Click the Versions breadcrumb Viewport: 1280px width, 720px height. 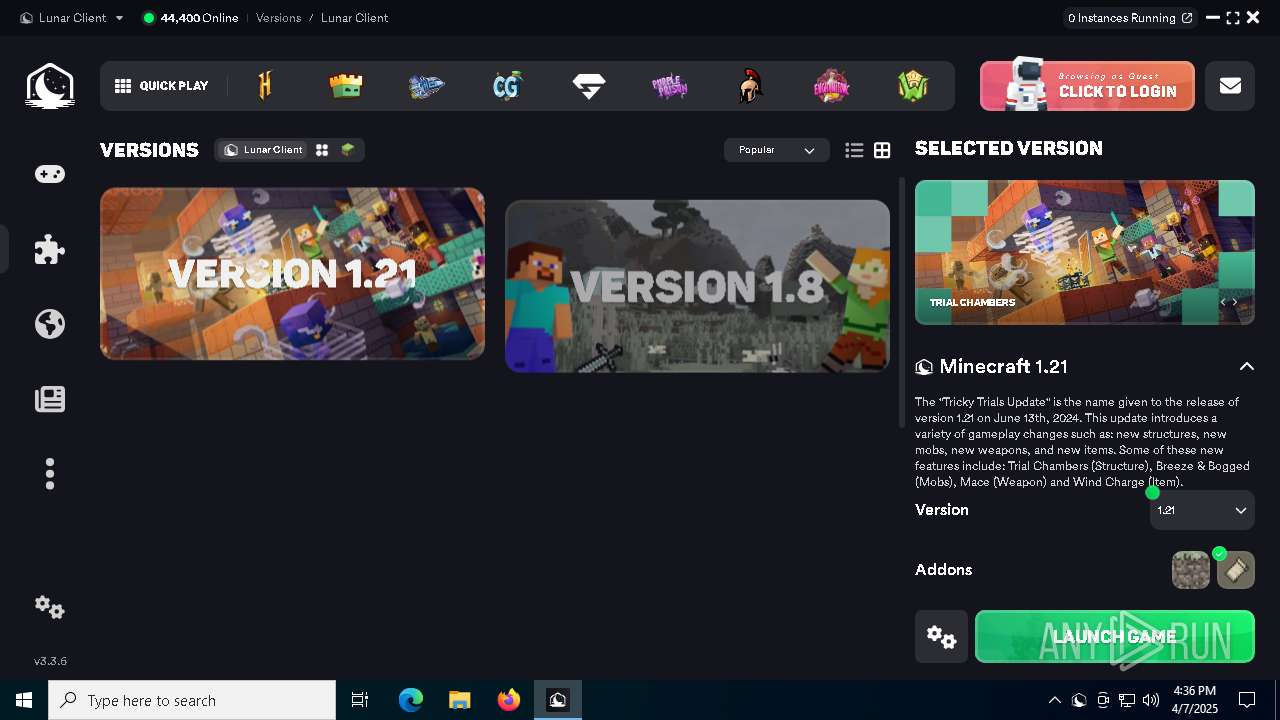278,18
